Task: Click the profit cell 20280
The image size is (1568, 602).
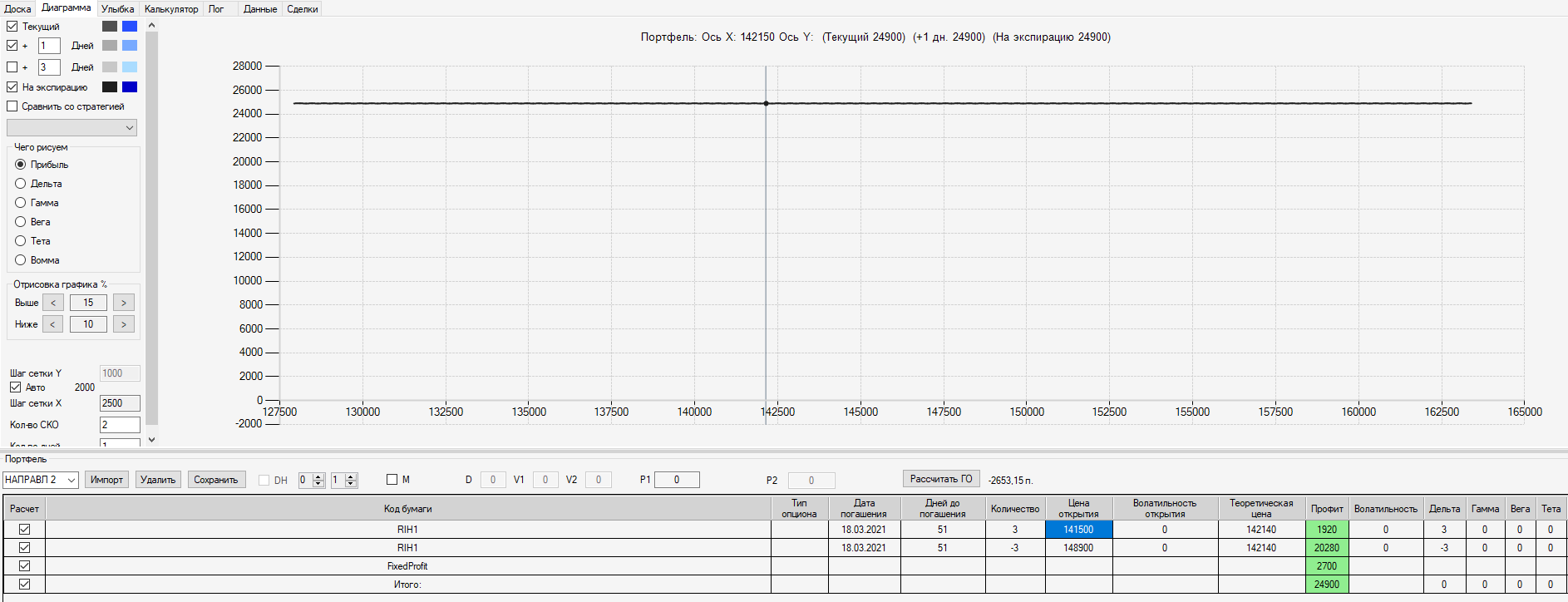Action: click(1327, 548)
